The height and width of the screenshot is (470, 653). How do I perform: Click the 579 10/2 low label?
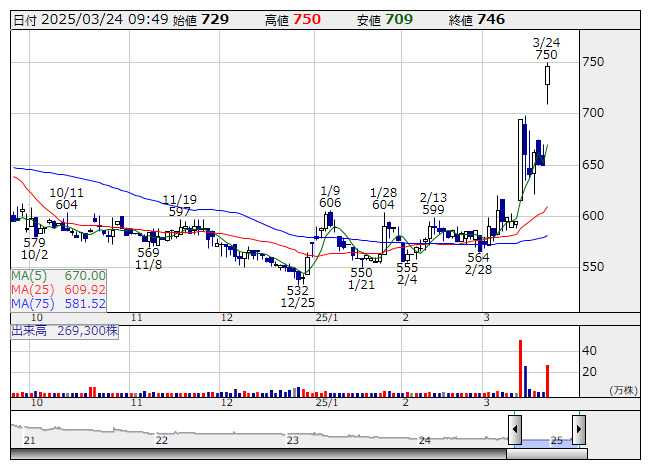point(34,249)
